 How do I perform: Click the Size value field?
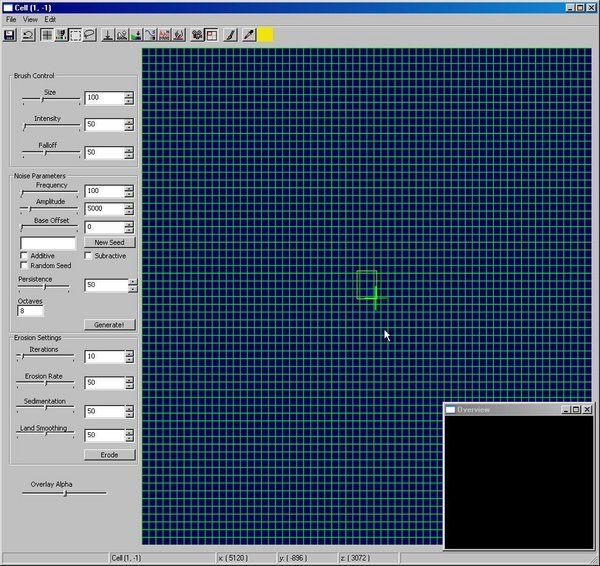click(104, 98)
